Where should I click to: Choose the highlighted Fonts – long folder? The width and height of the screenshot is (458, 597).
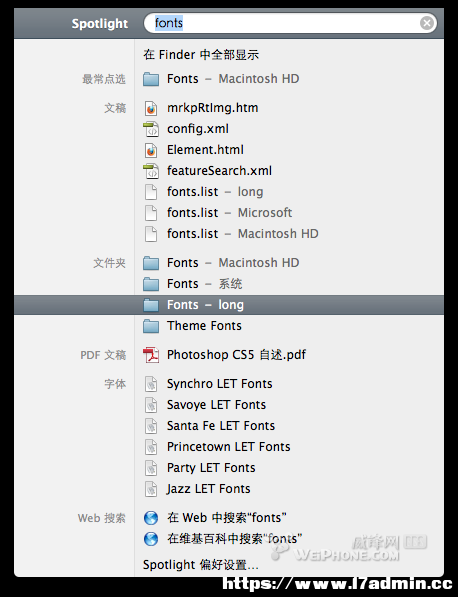(x=229, y=305)
